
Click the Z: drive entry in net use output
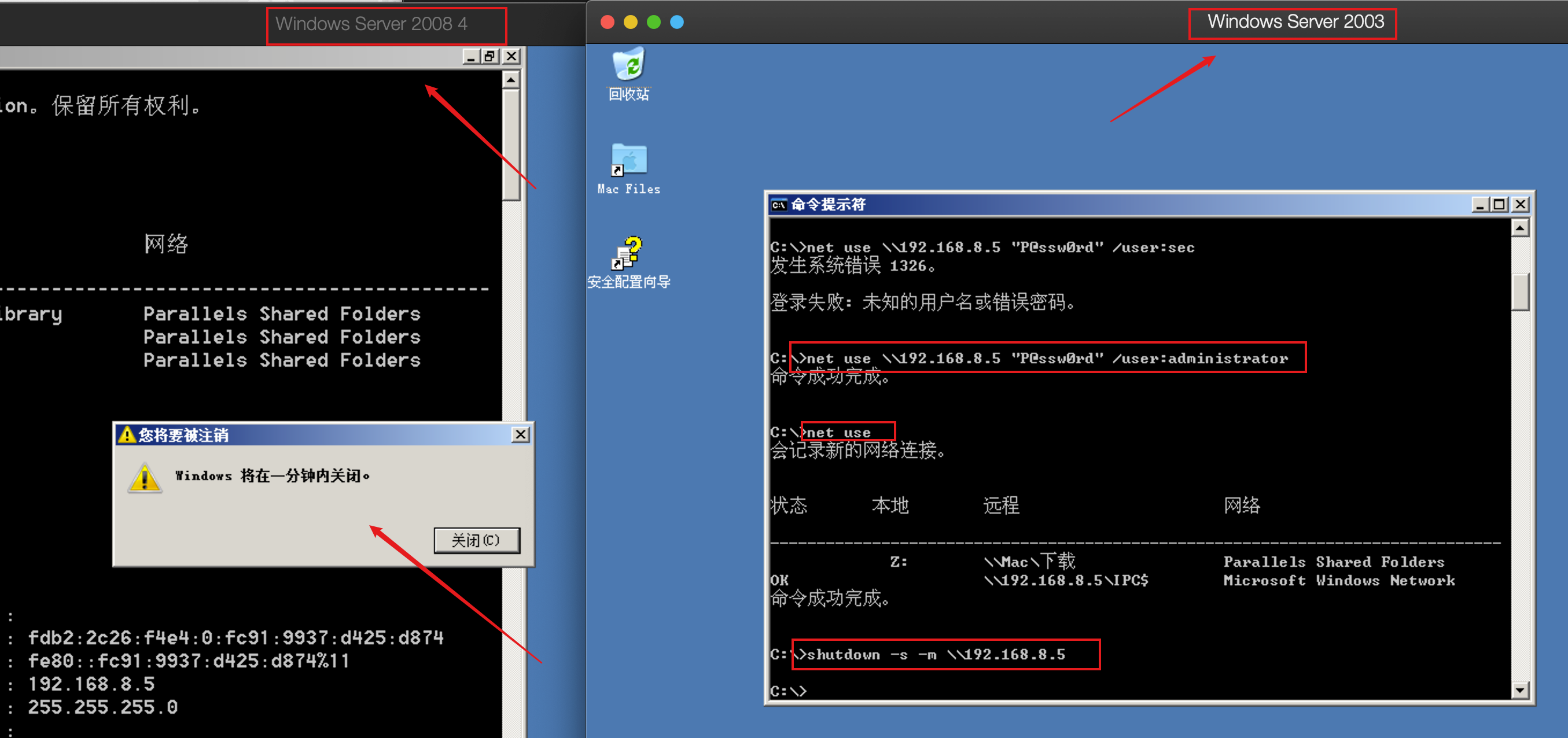click(x=899, y=562)
